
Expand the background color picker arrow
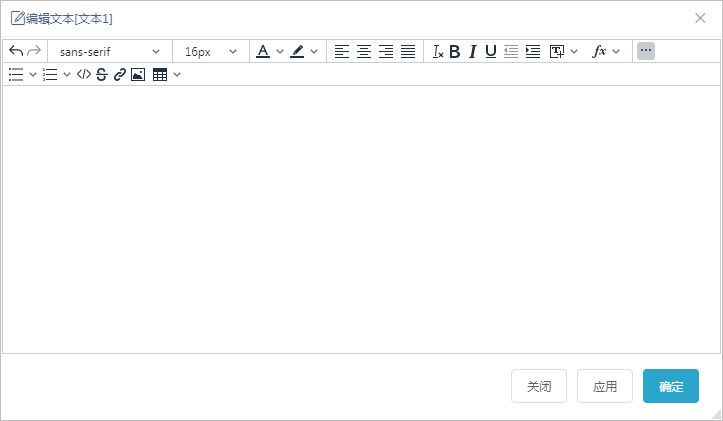[314, 51]
